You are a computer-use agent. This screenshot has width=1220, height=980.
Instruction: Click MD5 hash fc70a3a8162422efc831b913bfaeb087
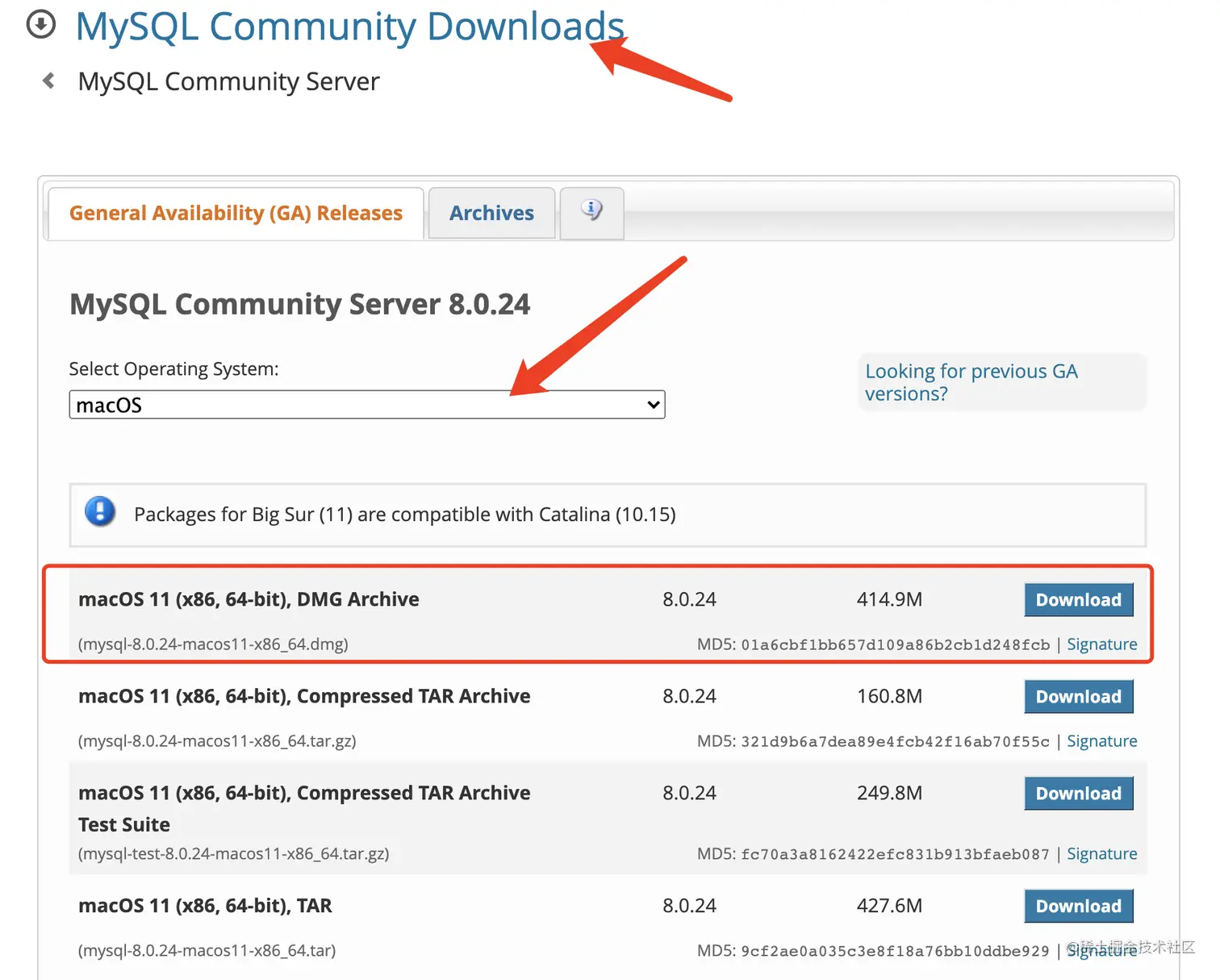pyautogui.click(x=896, y=855)
